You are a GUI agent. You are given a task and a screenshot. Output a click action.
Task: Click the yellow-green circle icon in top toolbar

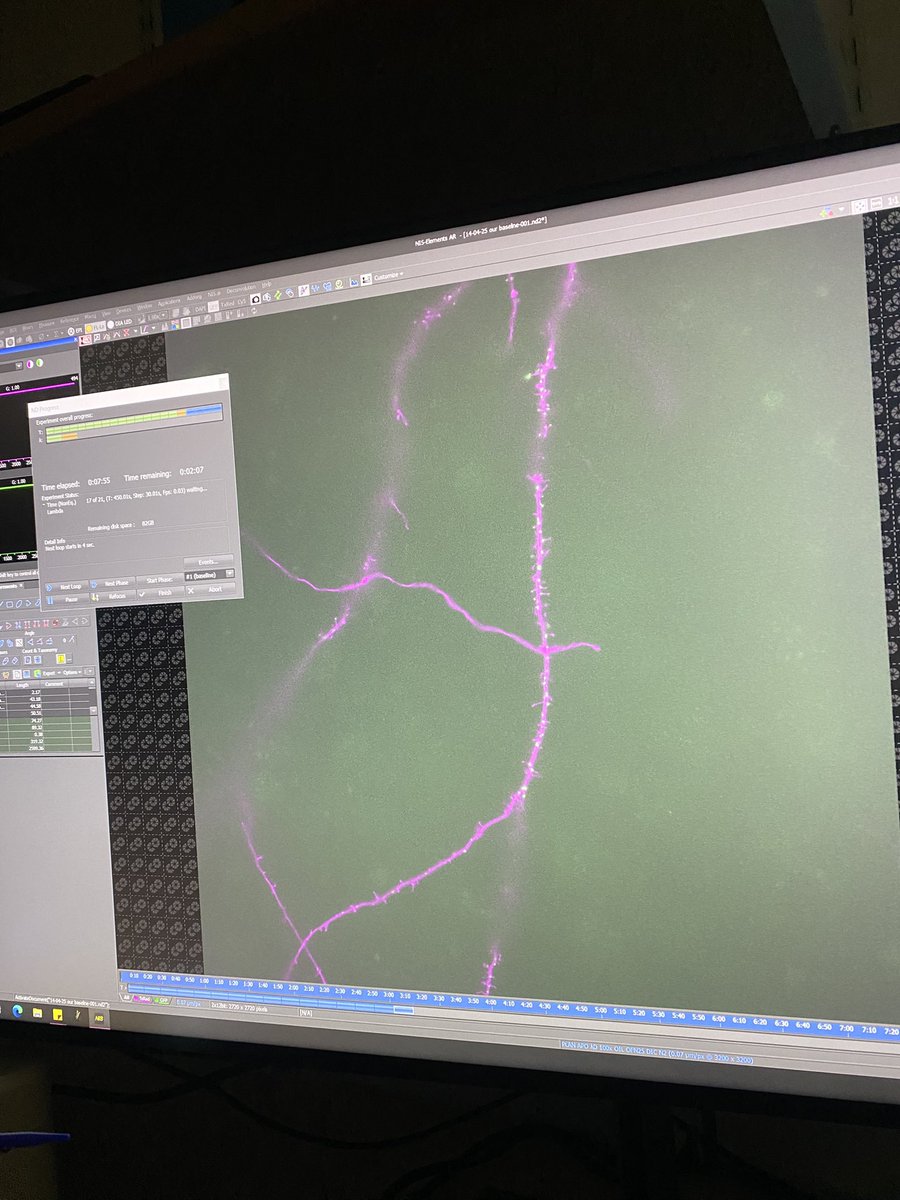339,283
